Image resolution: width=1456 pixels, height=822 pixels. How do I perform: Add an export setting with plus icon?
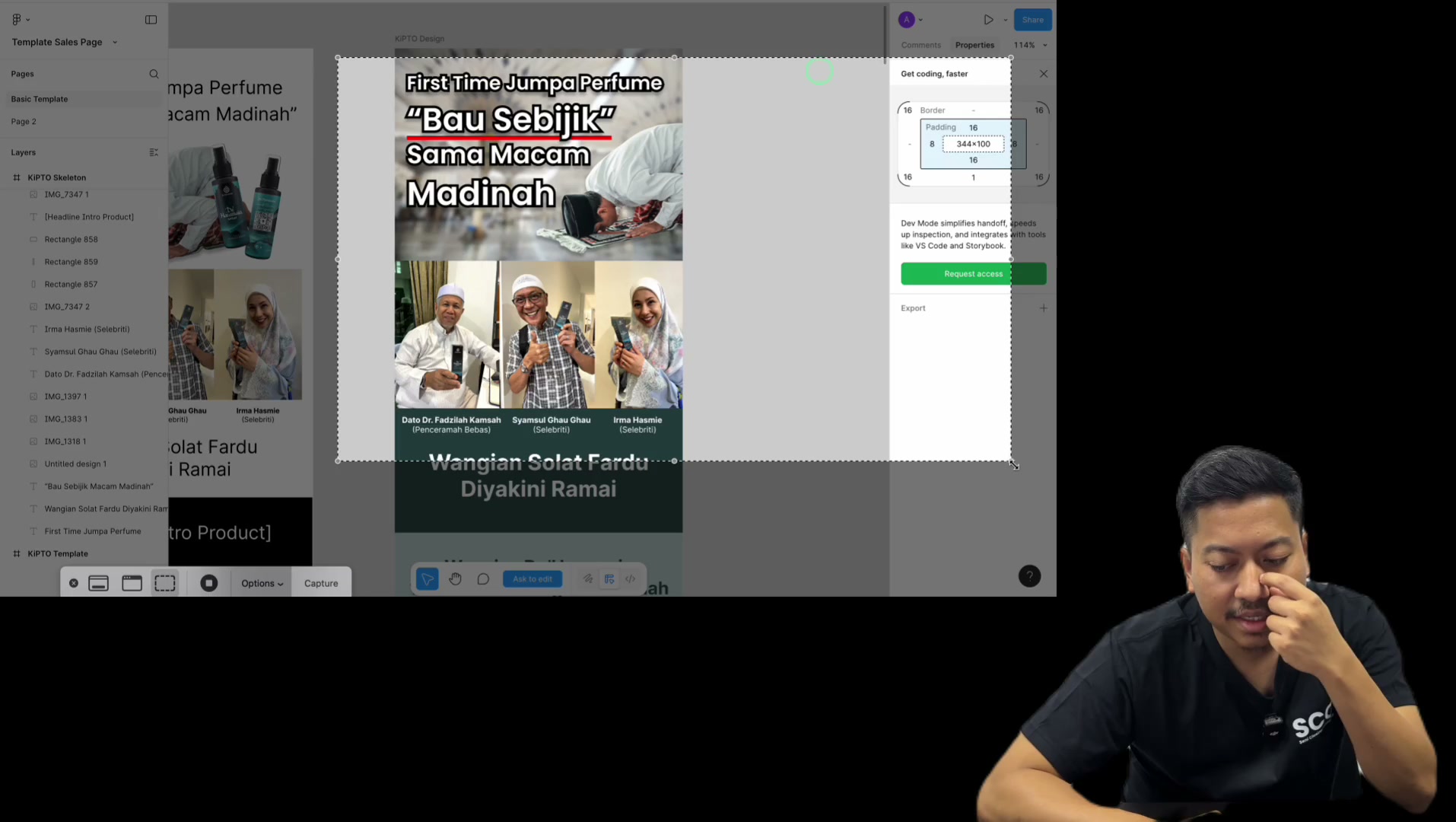pyautogui.click(x=1044, y=308)
